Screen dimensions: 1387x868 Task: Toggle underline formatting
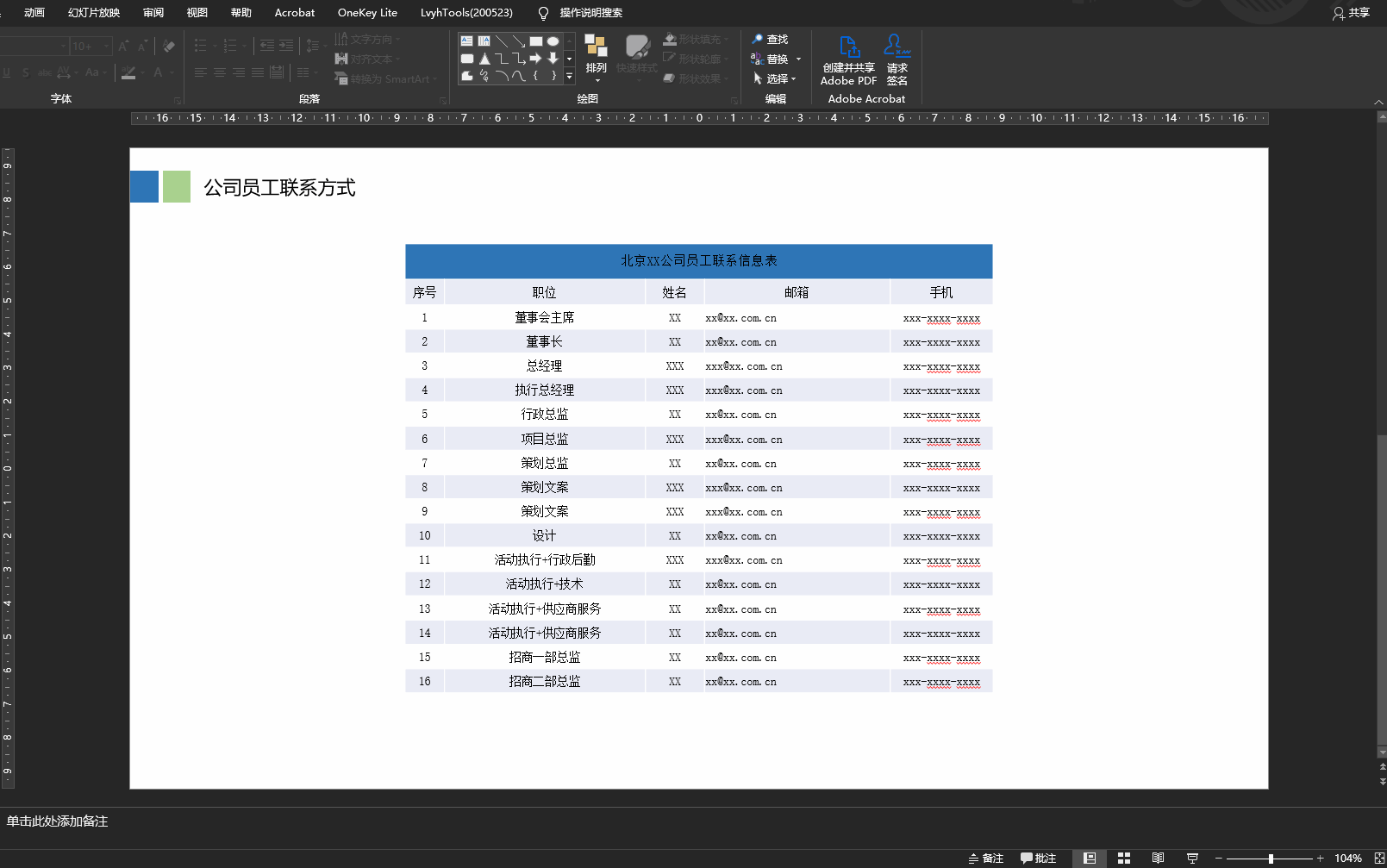click(x=7, y=72)
